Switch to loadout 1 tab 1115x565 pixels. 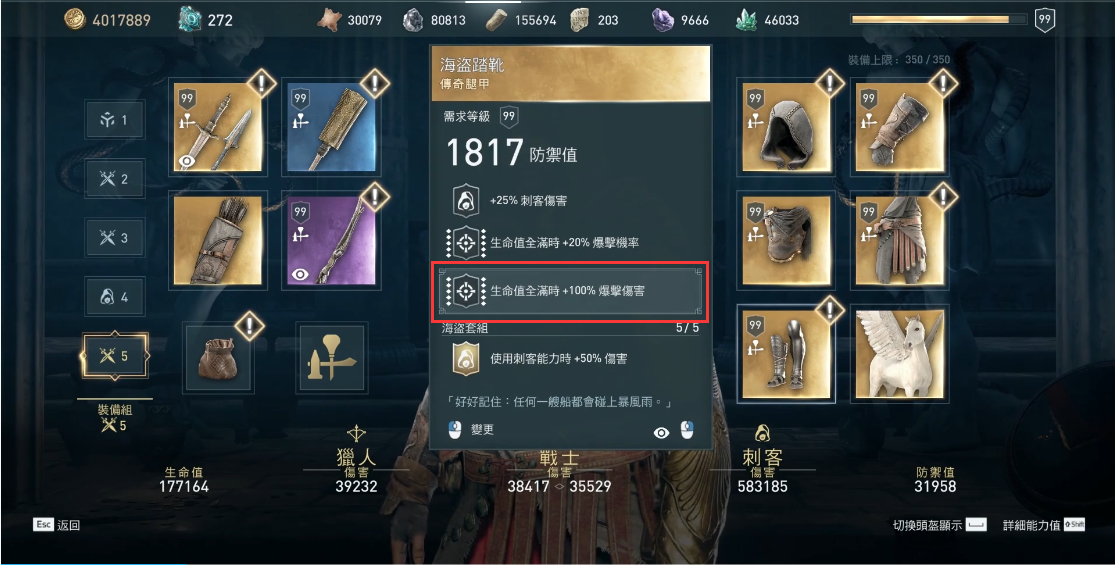(x=114, y=119)
